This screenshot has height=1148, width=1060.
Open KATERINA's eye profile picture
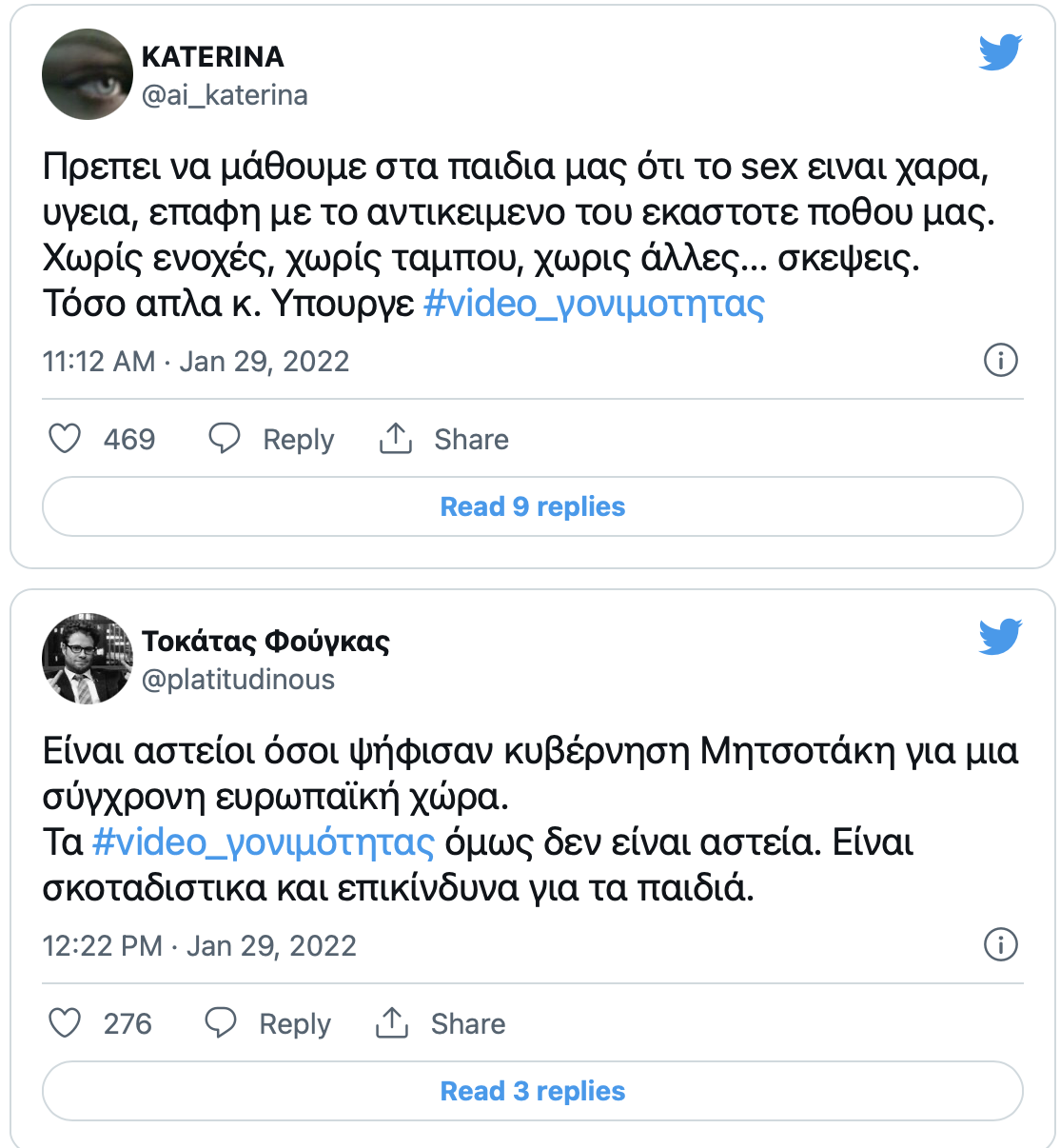pos(88,74)
